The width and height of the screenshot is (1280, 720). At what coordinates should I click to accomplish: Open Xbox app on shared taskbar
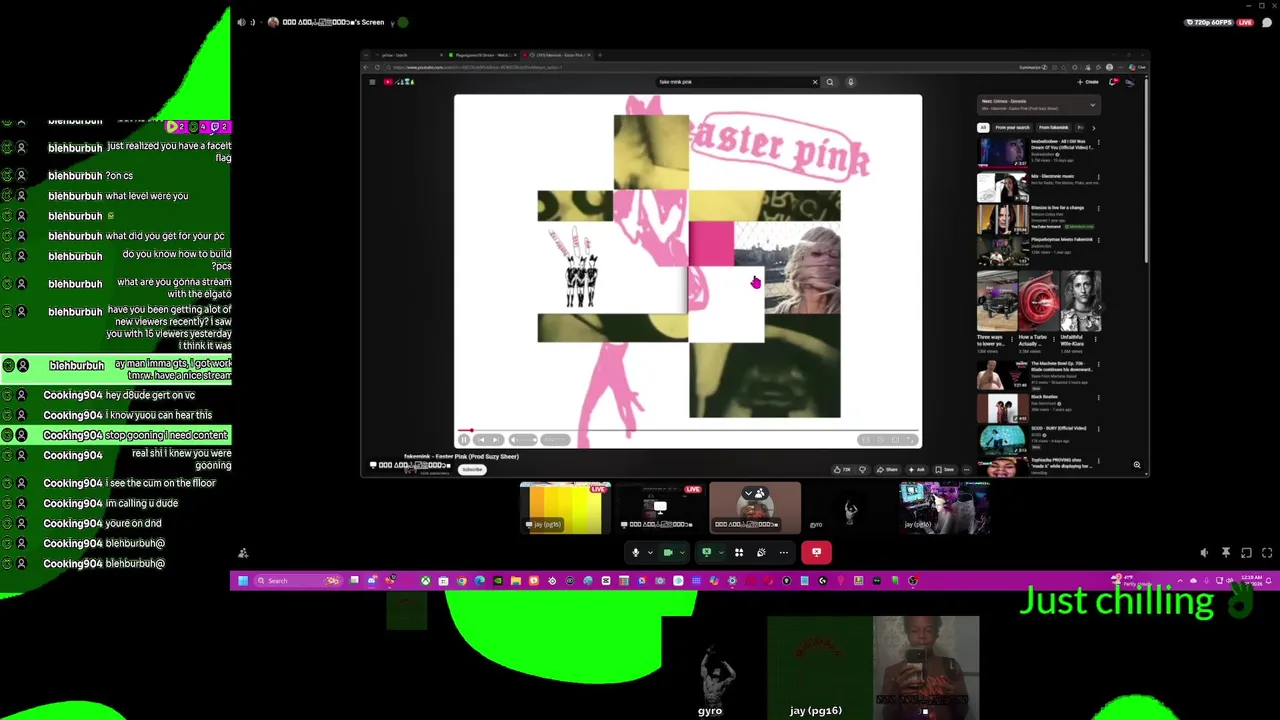click(425, 581)
